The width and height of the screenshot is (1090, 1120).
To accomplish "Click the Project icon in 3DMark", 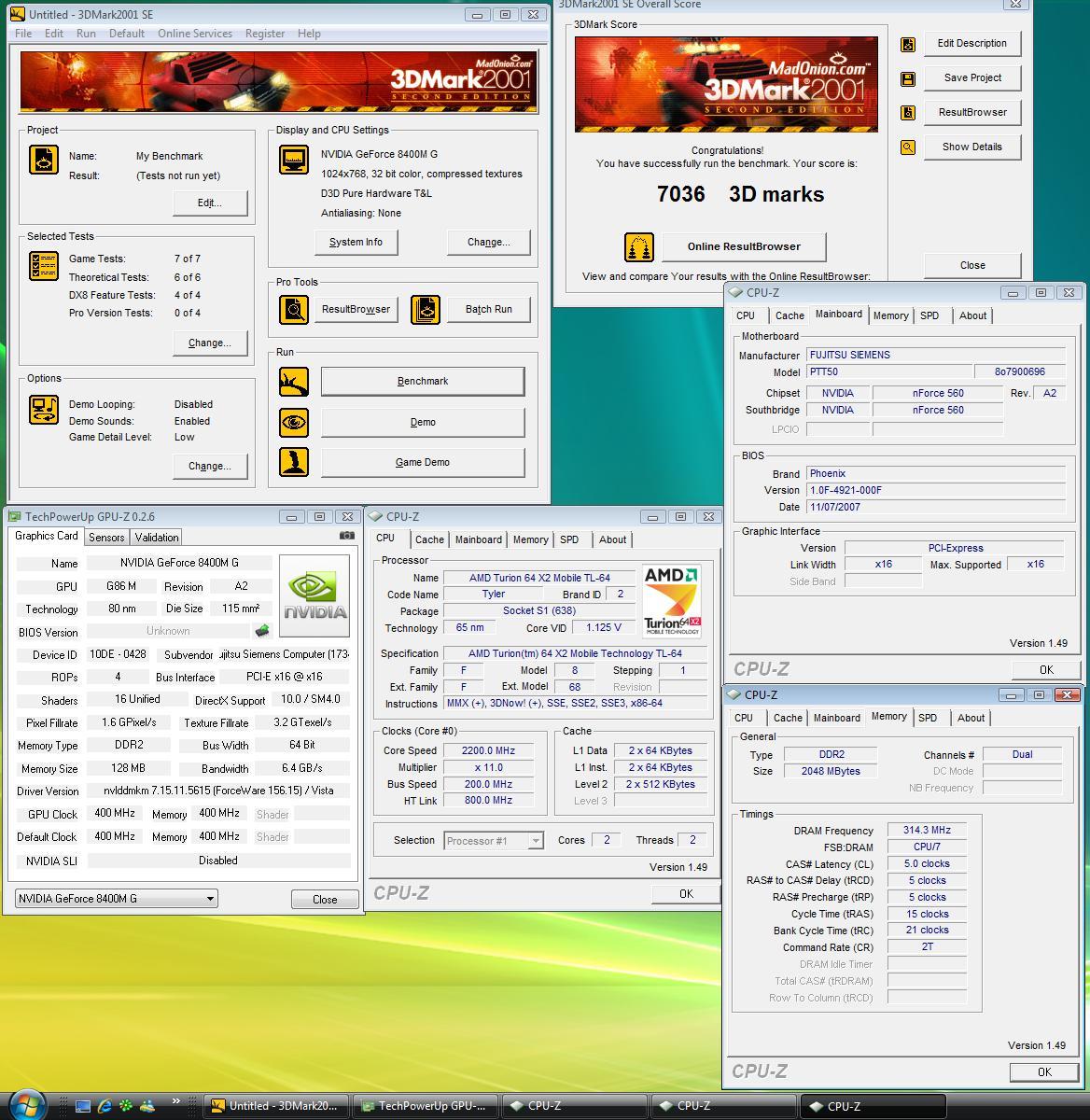I will click(44, 160).
